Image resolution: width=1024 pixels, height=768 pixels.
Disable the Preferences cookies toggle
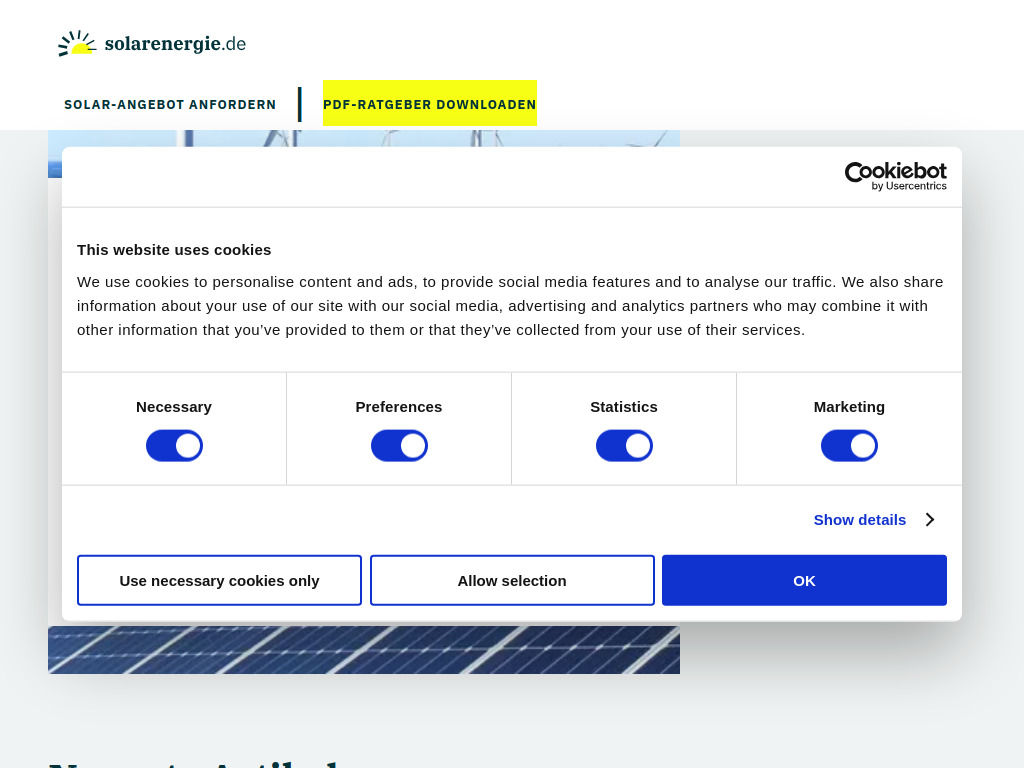tap(399, 445)
